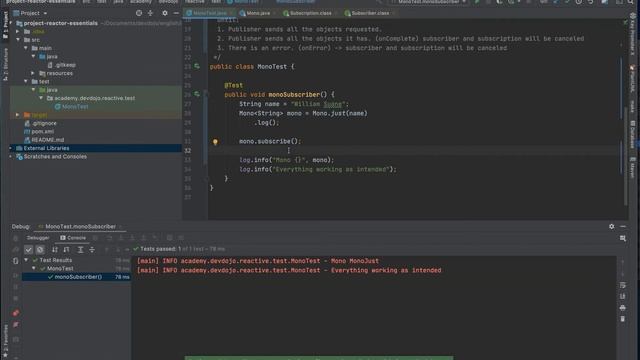Image resolution: width=640 pixels, height=360 pixels.
Task: Expand the target folder in project tree
Action: 18,115
